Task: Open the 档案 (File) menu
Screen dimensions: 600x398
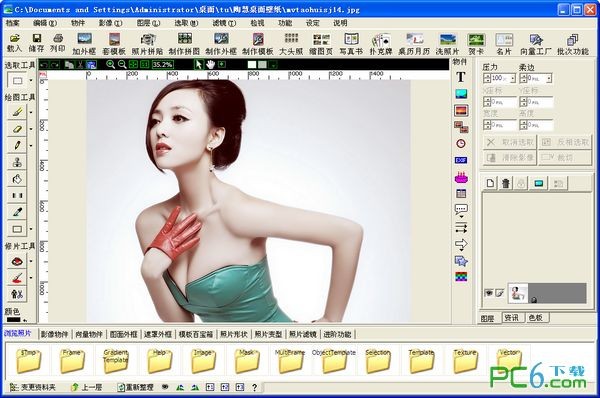Action: [x=13, y=23]
